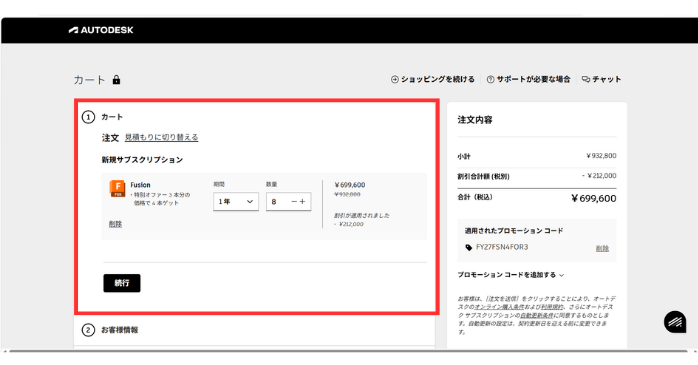Click the 小計 ¥932,800 value

click(x=601, y=156)
